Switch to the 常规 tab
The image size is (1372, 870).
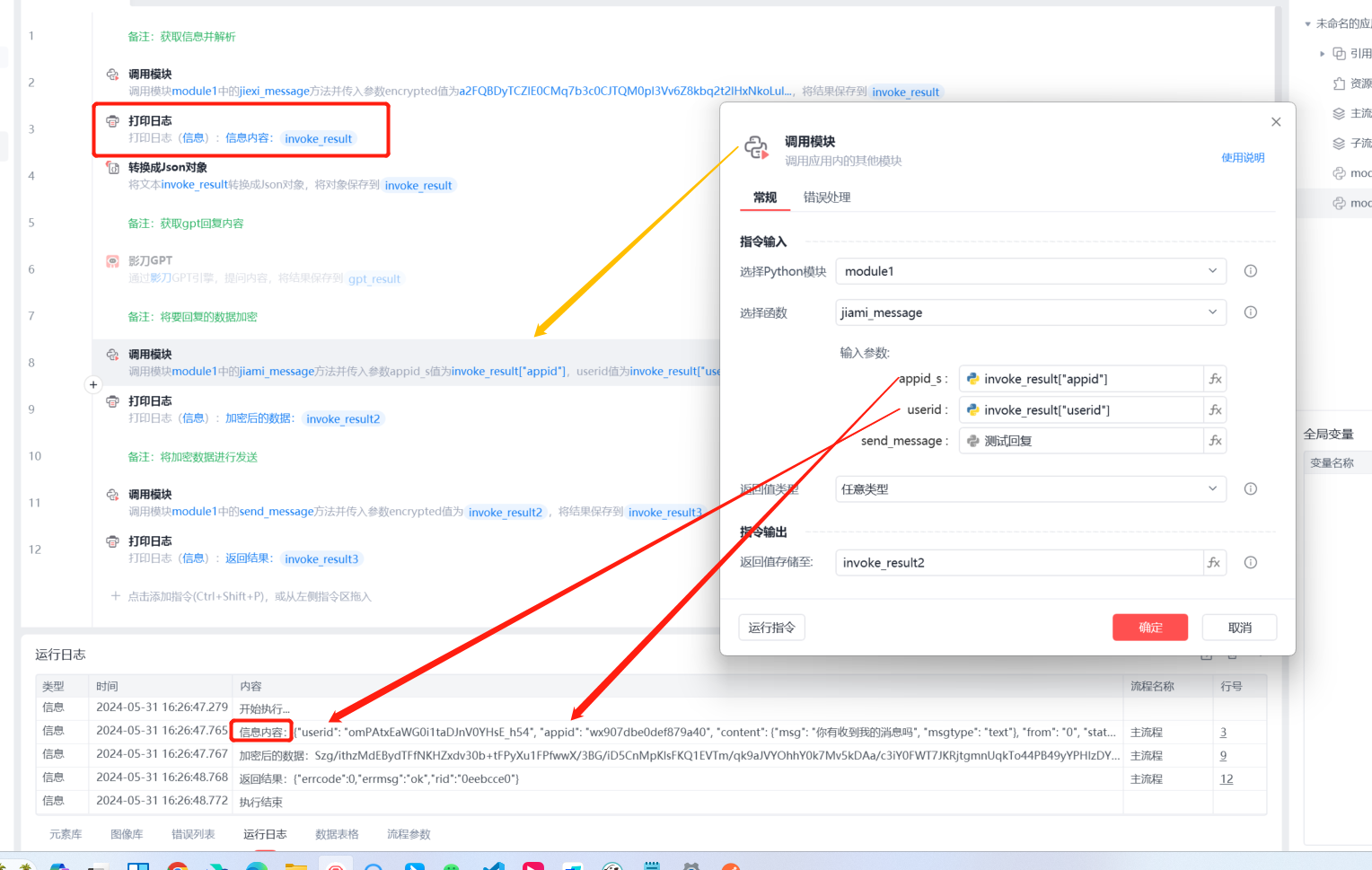[x=765, y=198]
